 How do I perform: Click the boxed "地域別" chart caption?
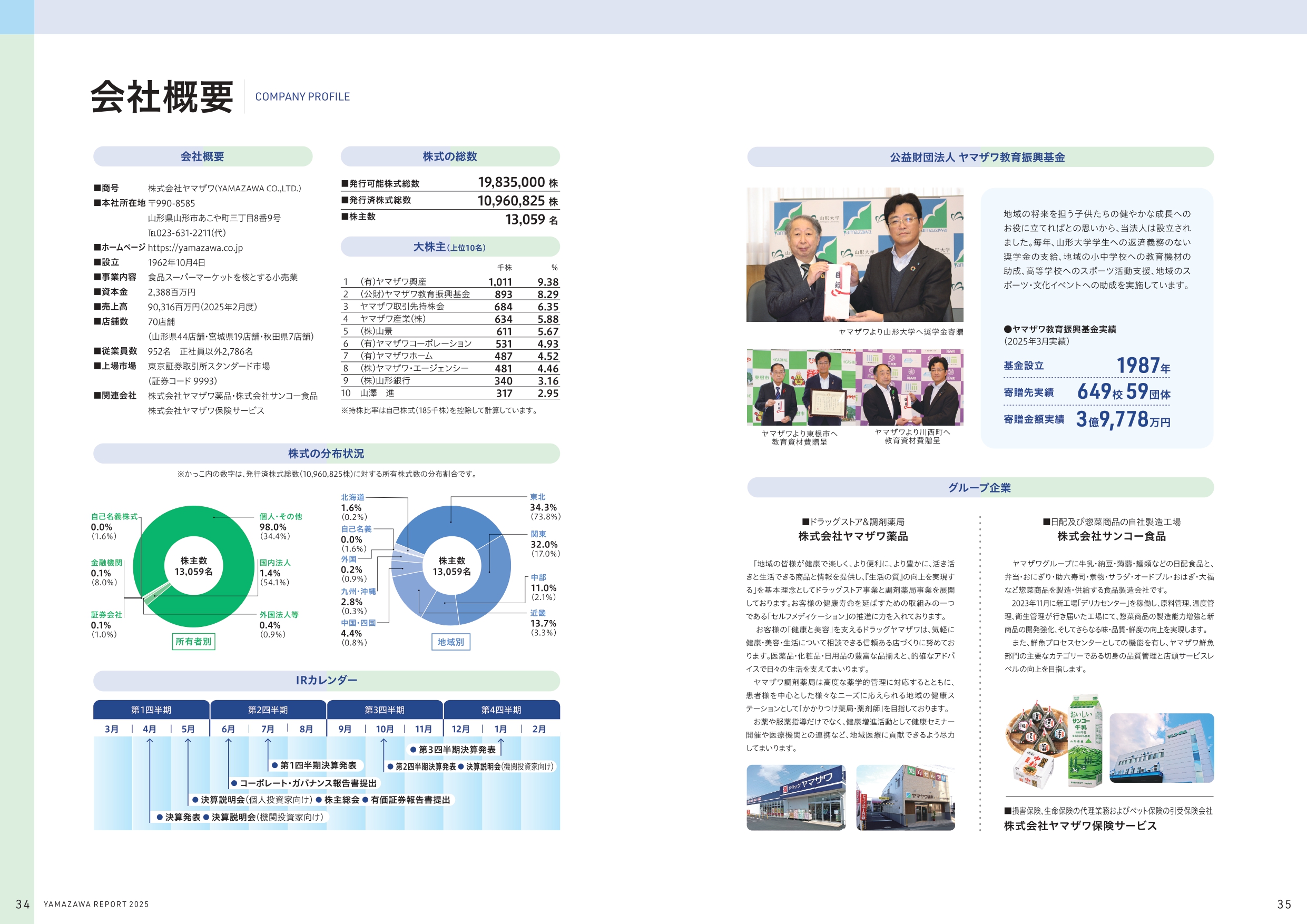[451, 642]
